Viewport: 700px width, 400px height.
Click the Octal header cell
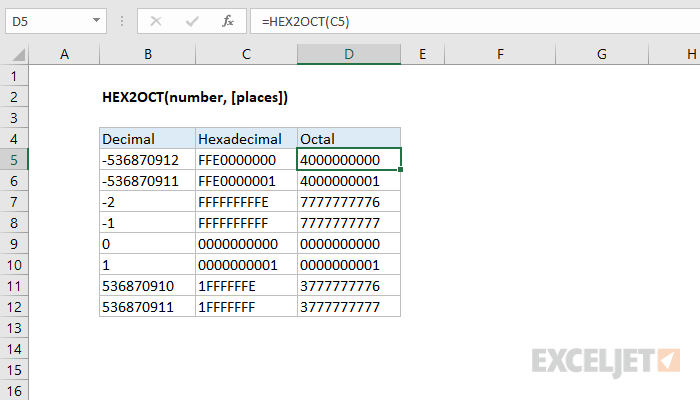[x=348, y=138]
